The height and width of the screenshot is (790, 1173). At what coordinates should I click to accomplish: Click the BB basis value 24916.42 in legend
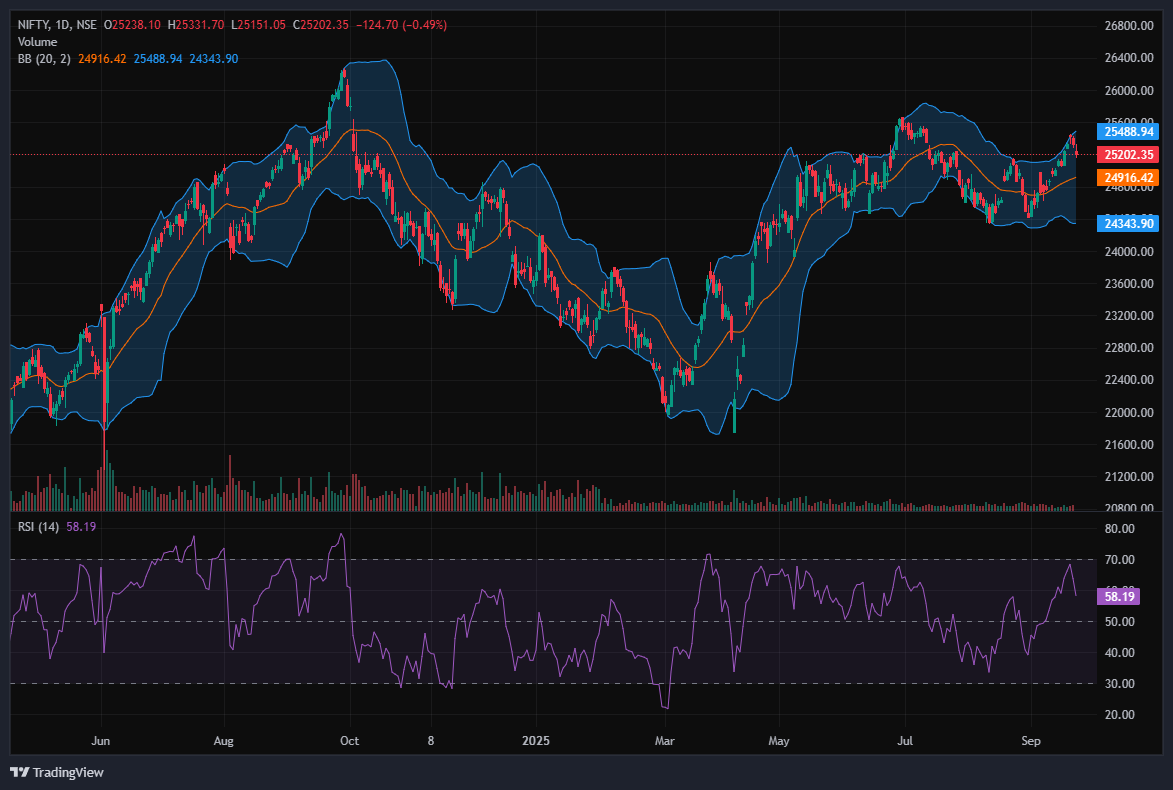[x=102, y=58]
